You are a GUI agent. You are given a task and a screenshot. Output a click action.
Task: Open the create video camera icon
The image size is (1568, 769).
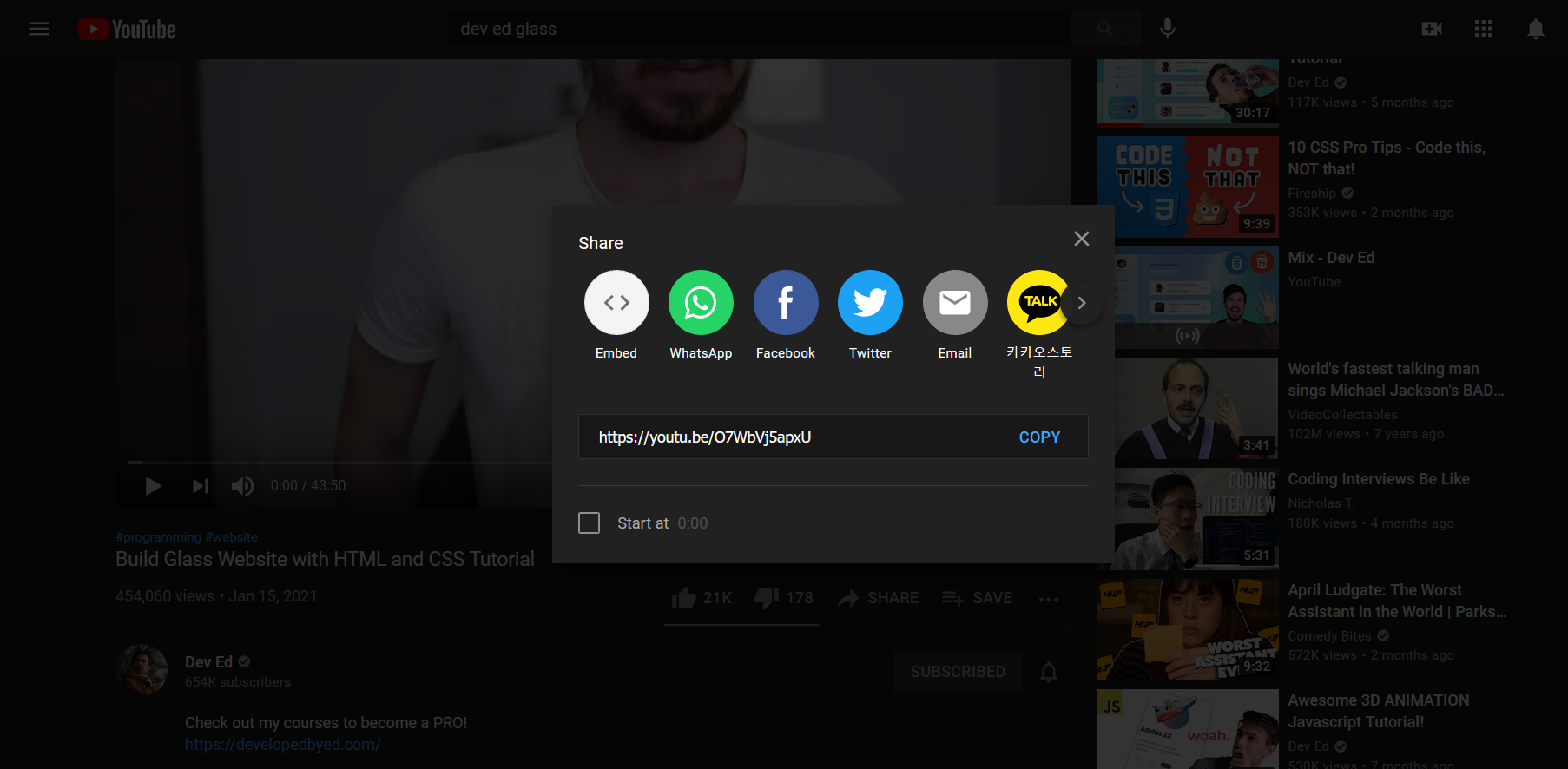(1432, 29)
